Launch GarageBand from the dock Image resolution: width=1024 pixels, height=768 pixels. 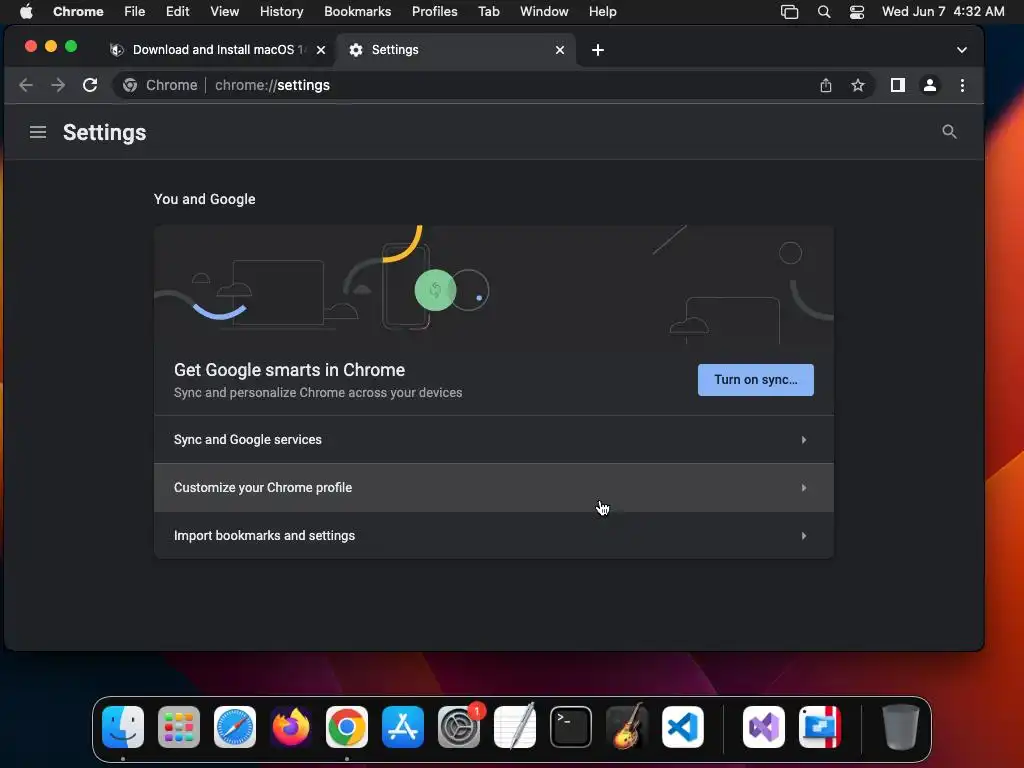[x=627, y=727]
